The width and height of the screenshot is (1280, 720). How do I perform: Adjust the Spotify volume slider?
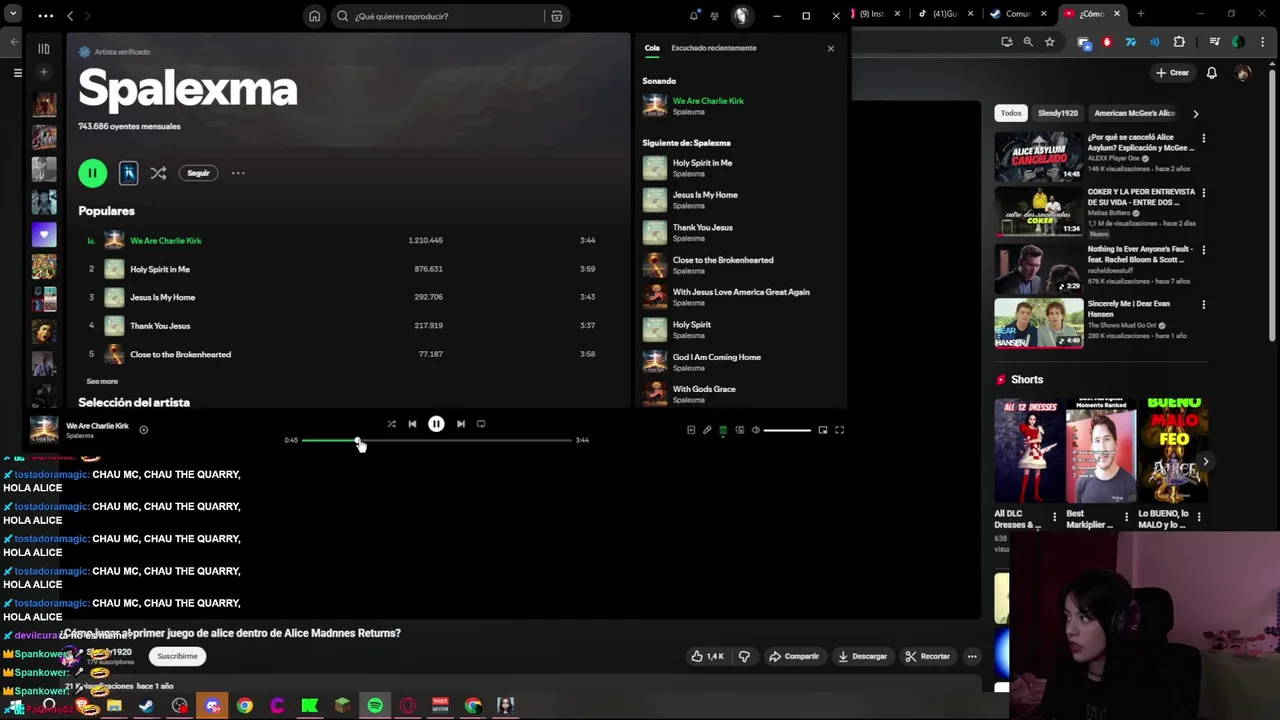click(787, 430)
